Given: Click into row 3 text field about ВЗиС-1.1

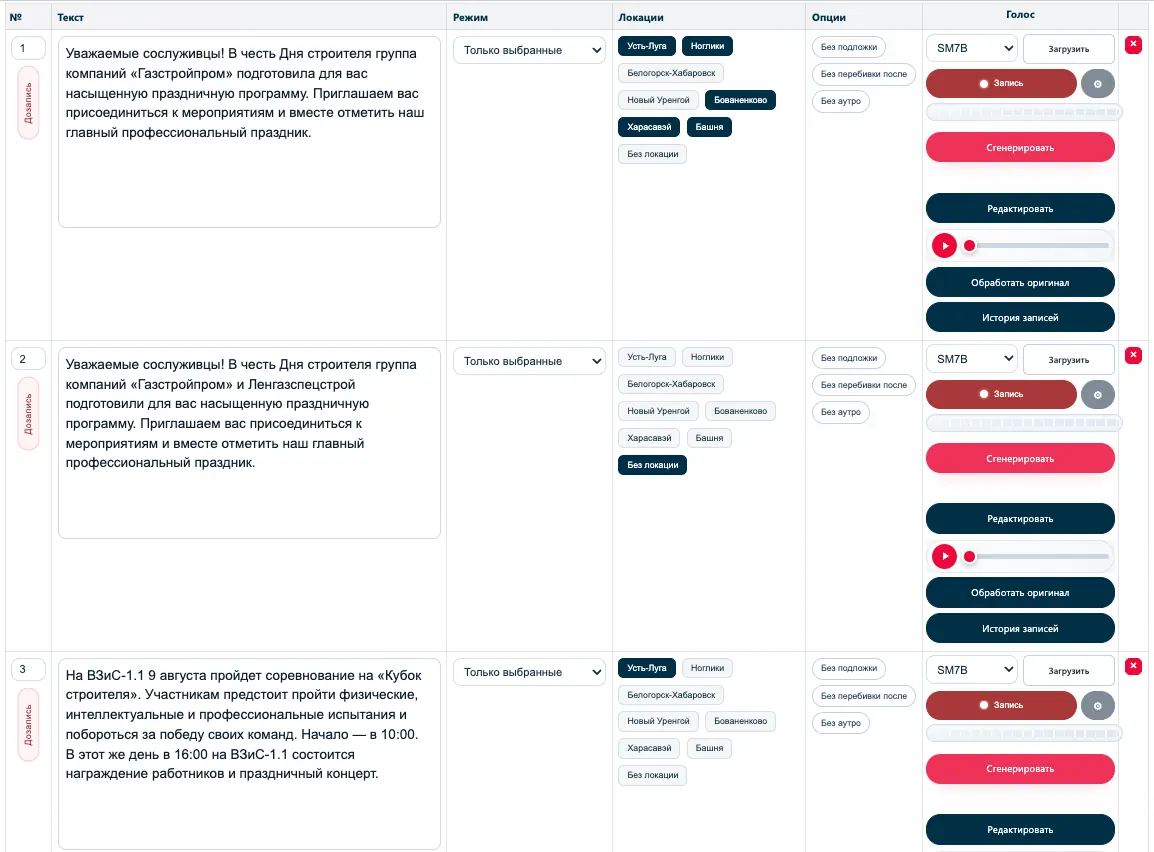Looking at the screenshot, I should [249, 753].
